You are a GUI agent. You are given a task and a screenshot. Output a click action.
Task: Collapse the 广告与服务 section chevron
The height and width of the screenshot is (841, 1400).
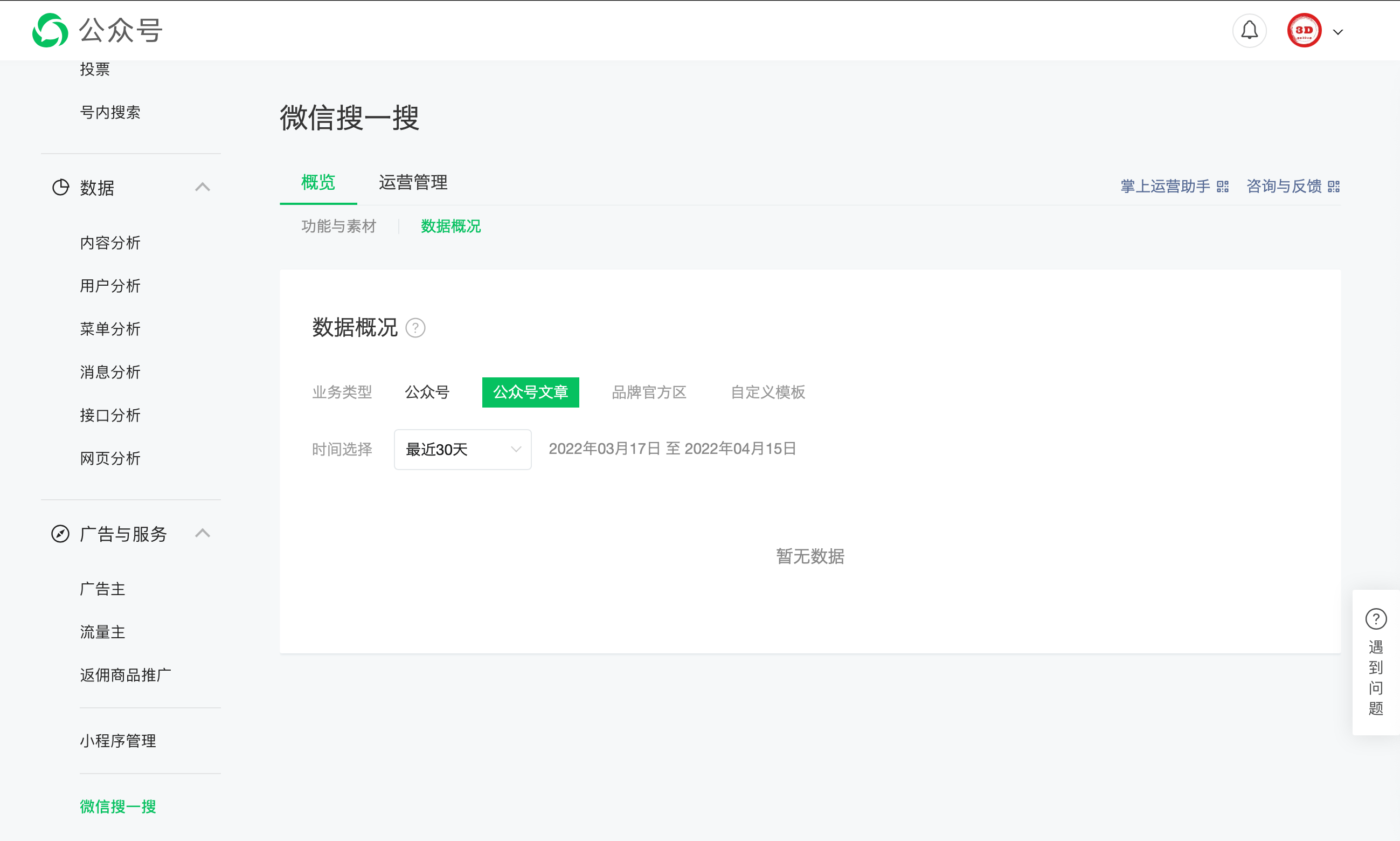tap(203, 533)
